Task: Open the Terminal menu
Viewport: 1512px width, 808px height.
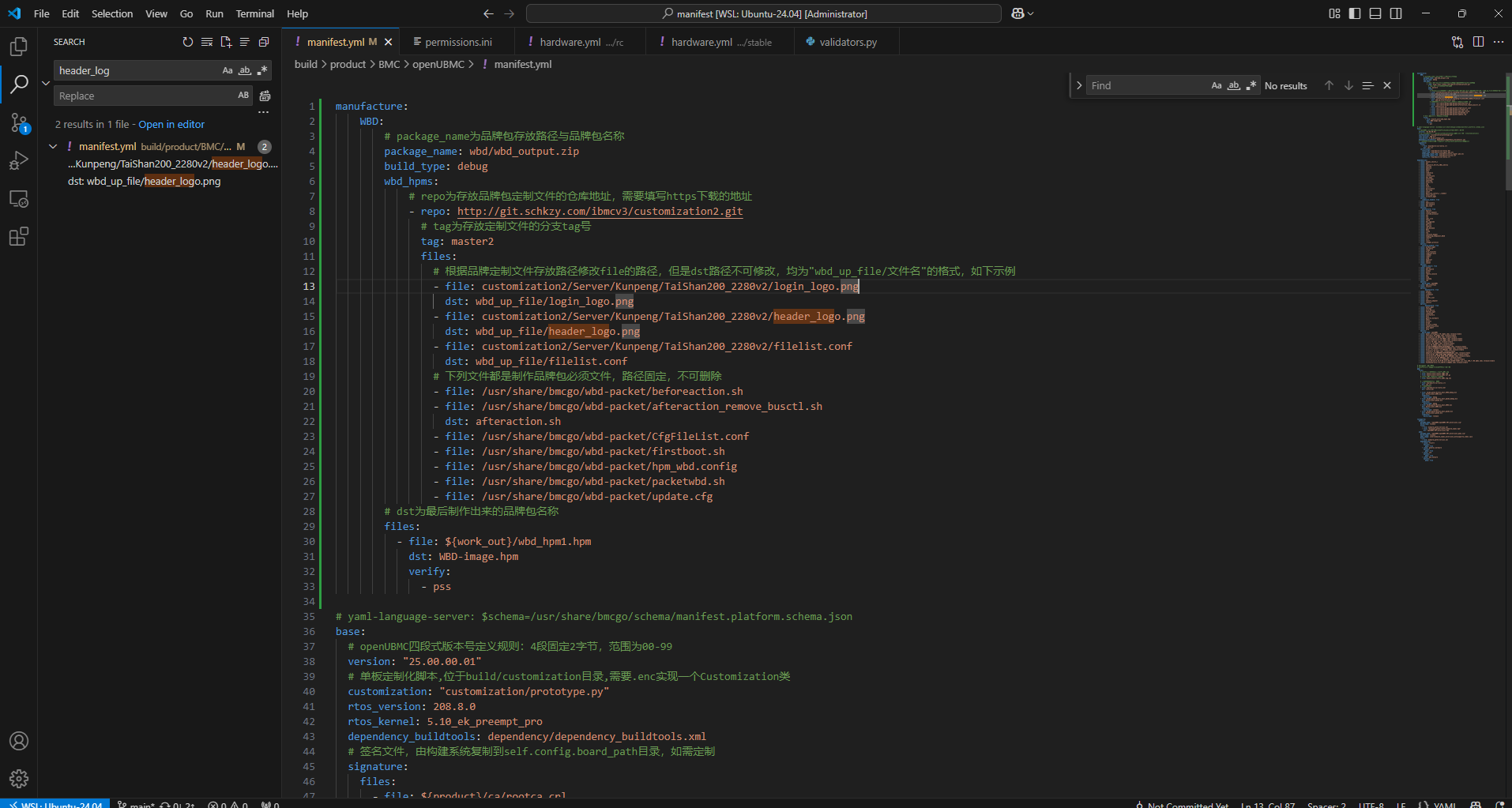Action: coord(254,13)
